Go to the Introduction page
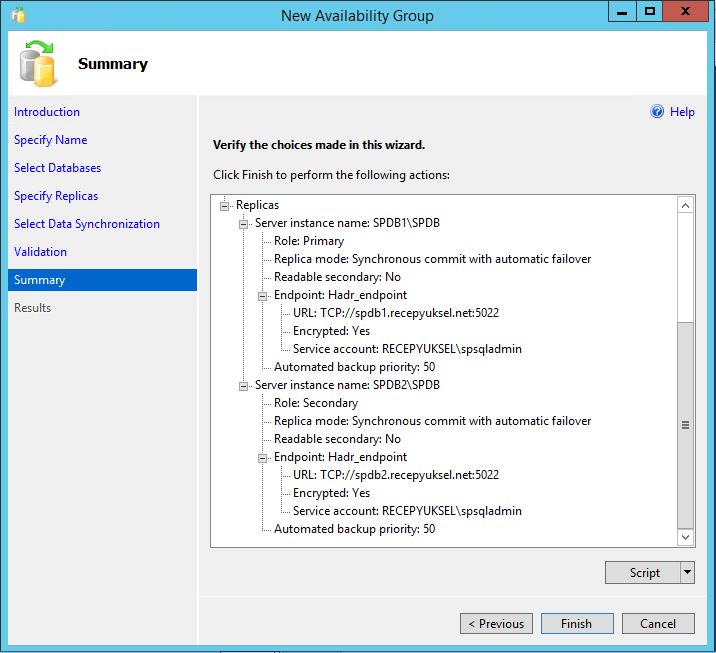The width and height of the screenshot is (716, 653). (47, 112)
